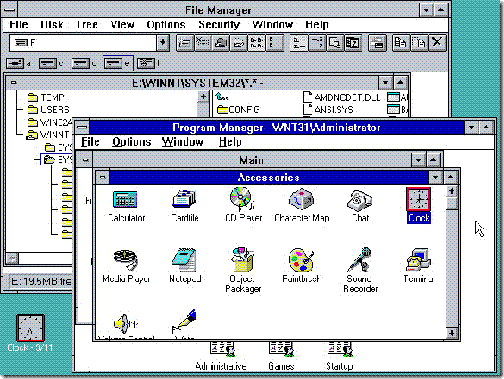This screenshot has height=379, width=504.
Task: Select the Write pen icon
Action: click(x=184, y=322)
